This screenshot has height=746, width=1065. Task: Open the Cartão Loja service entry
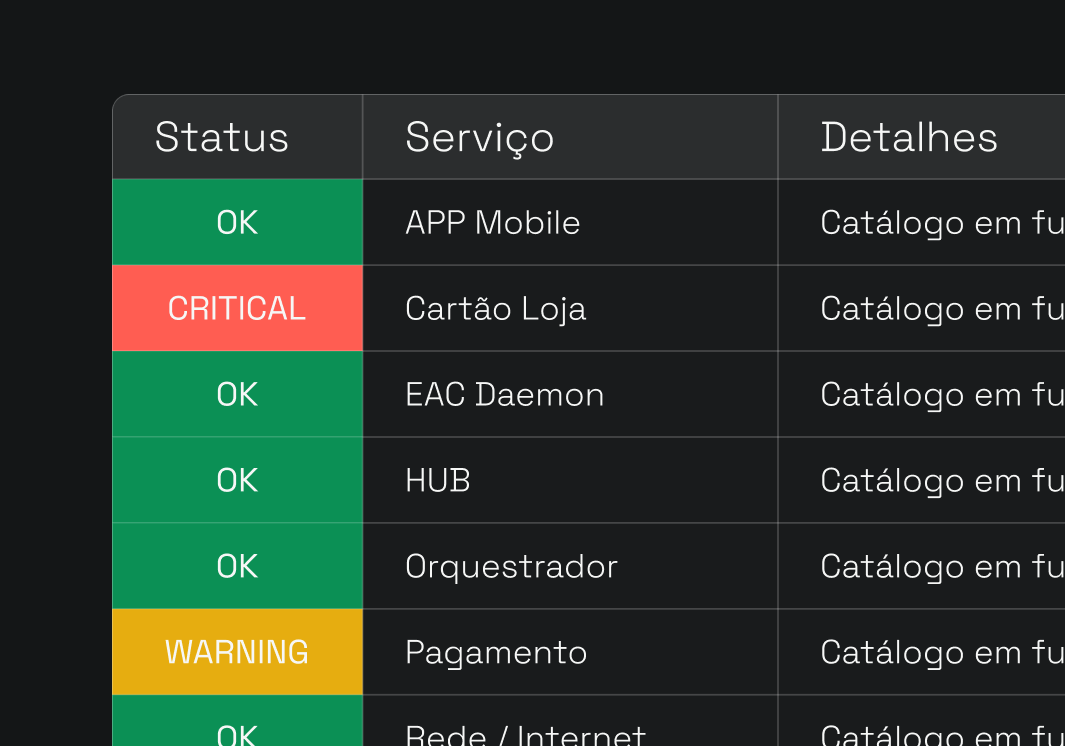click(x=495, y=308)
